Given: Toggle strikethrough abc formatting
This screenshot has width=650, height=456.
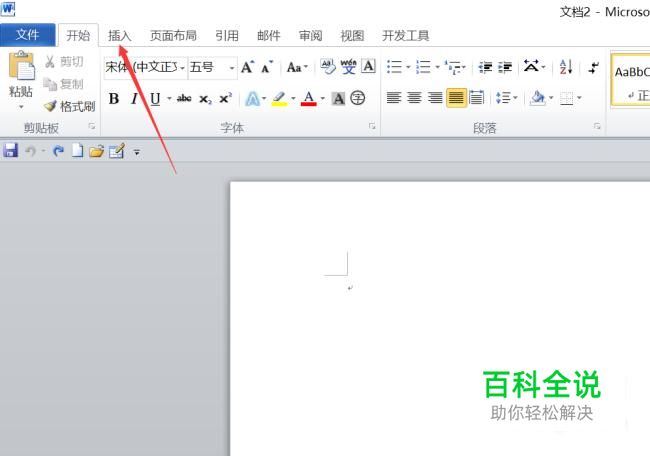Looking at the screenshot, I should click(x=184, y=99).
